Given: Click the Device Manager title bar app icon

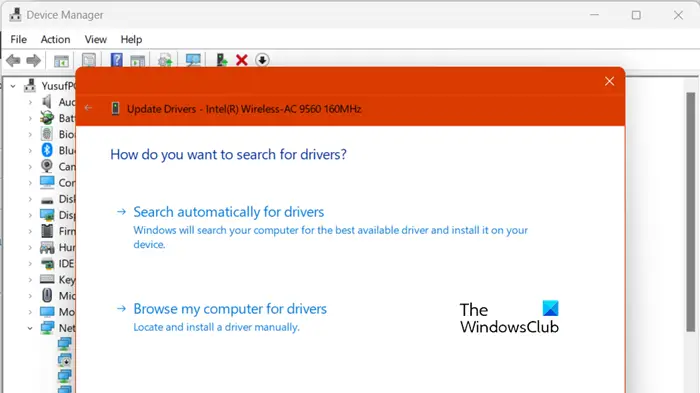Looking at the screenshot, I should click(15, 15).
